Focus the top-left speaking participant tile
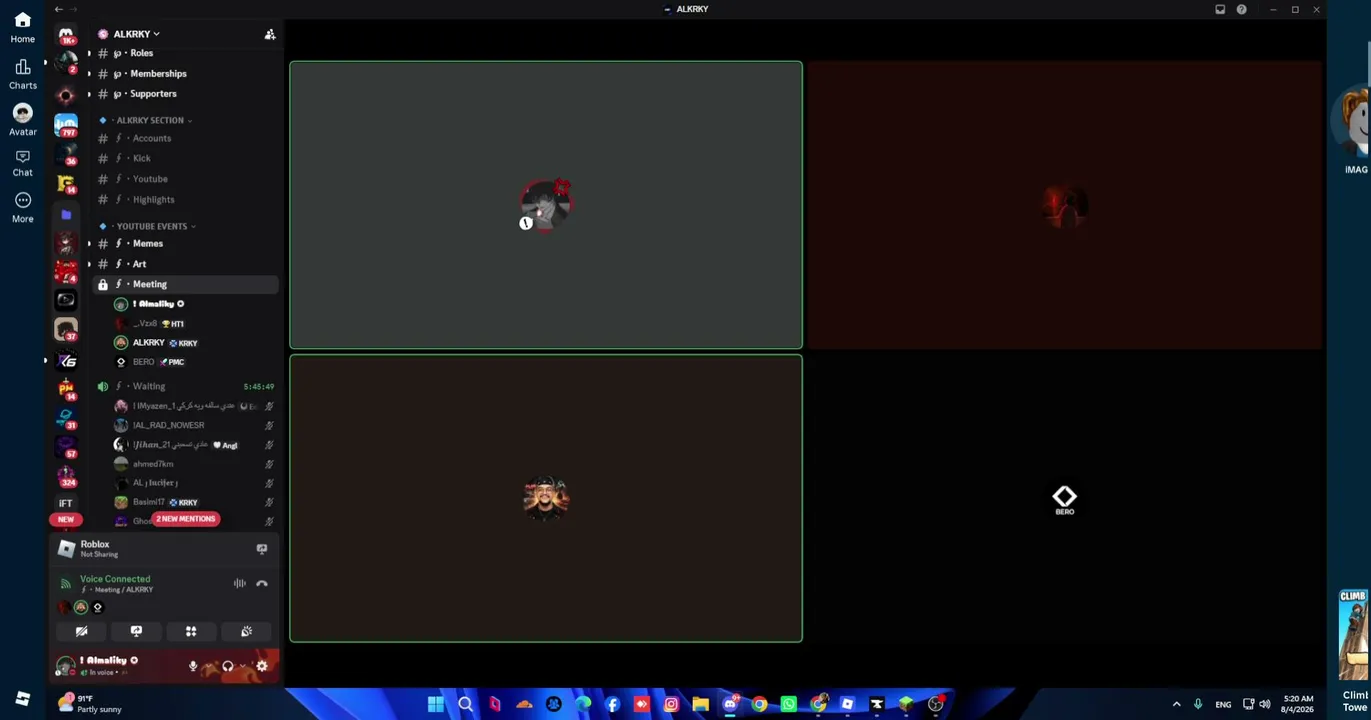Image resolution: width=1371 pixels, height=720 pixels. click(x=546, y=205)
